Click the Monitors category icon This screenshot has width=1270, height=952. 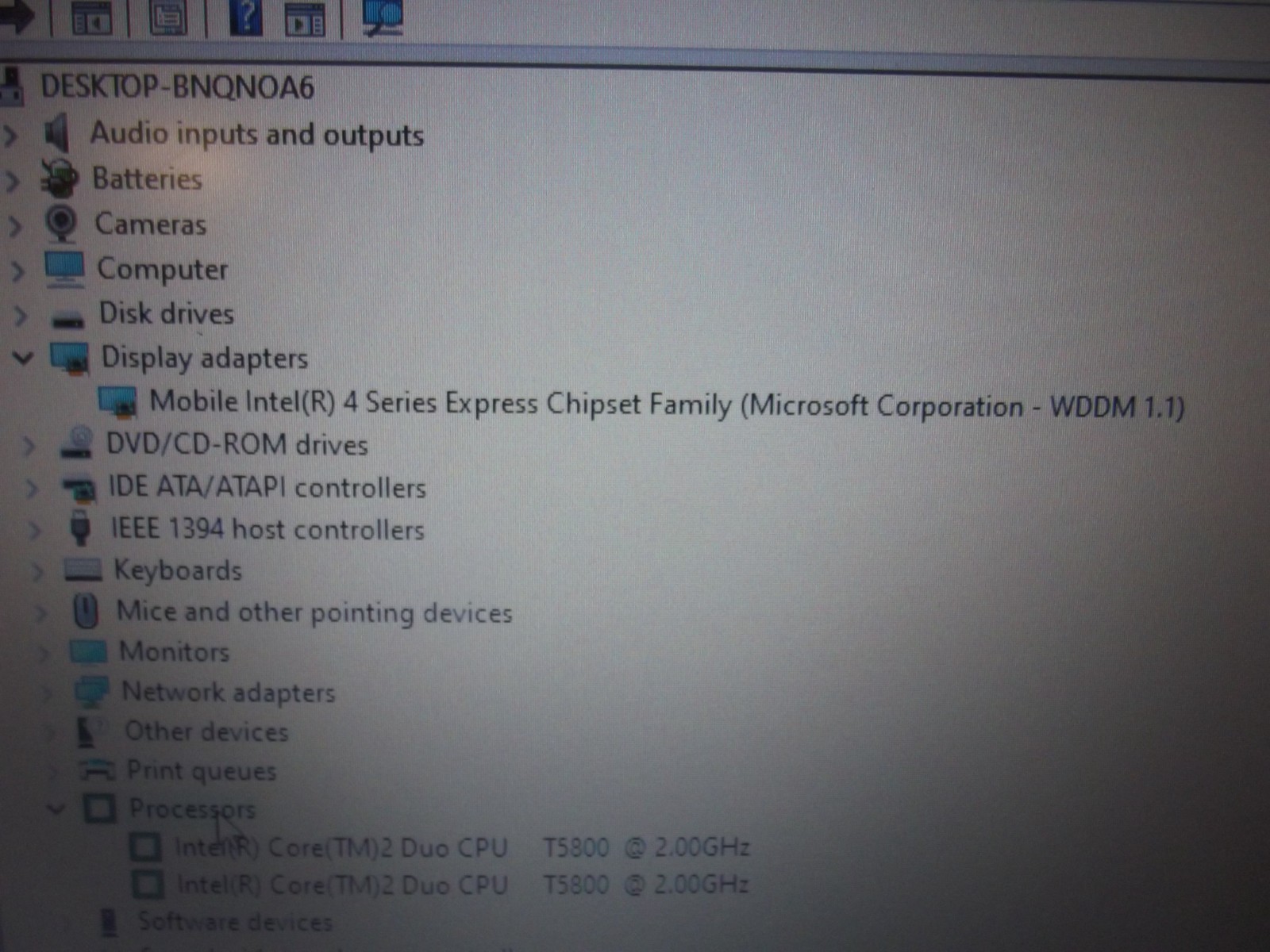pyautogui.click(x=88, y=651)
